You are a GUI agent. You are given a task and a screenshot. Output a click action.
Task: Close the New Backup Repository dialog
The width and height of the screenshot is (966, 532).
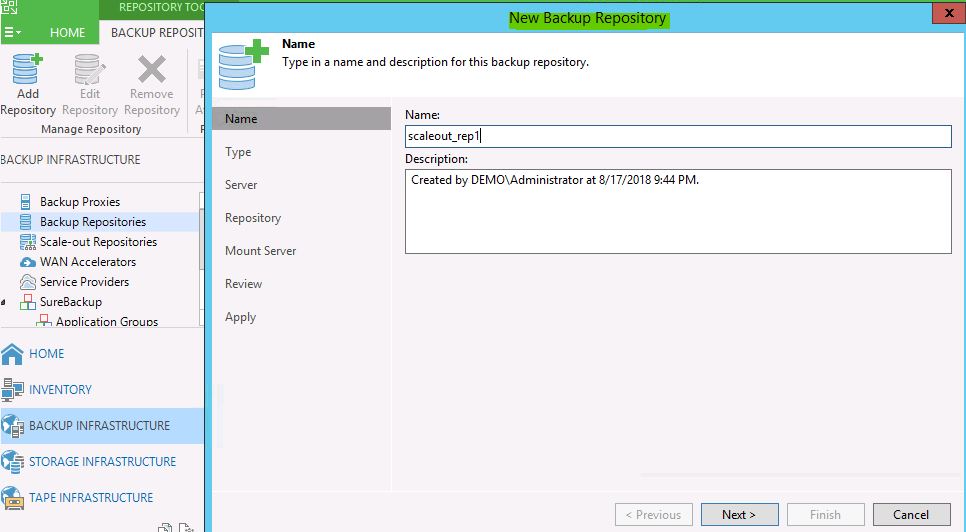(x=949, y=14)
